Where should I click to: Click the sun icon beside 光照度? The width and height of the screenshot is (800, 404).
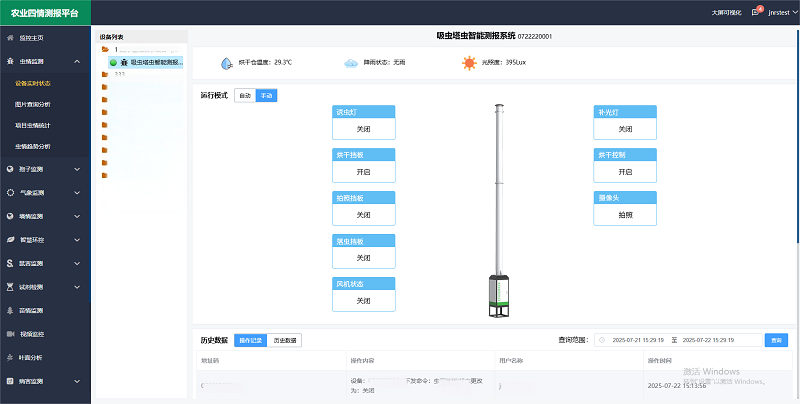click(x=468, y=62)
